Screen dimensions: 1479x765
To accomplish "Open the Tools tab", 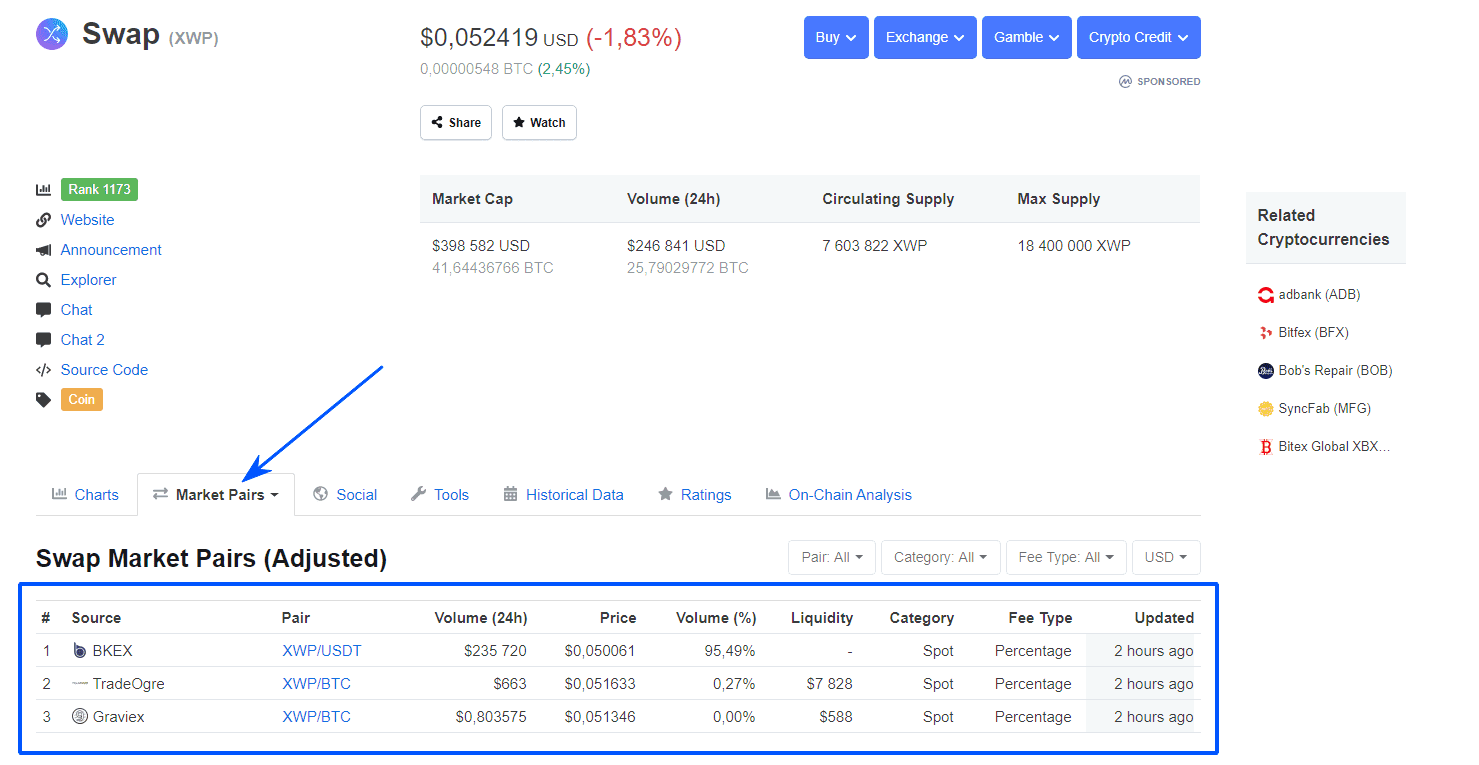I will [x=440, y=495].
